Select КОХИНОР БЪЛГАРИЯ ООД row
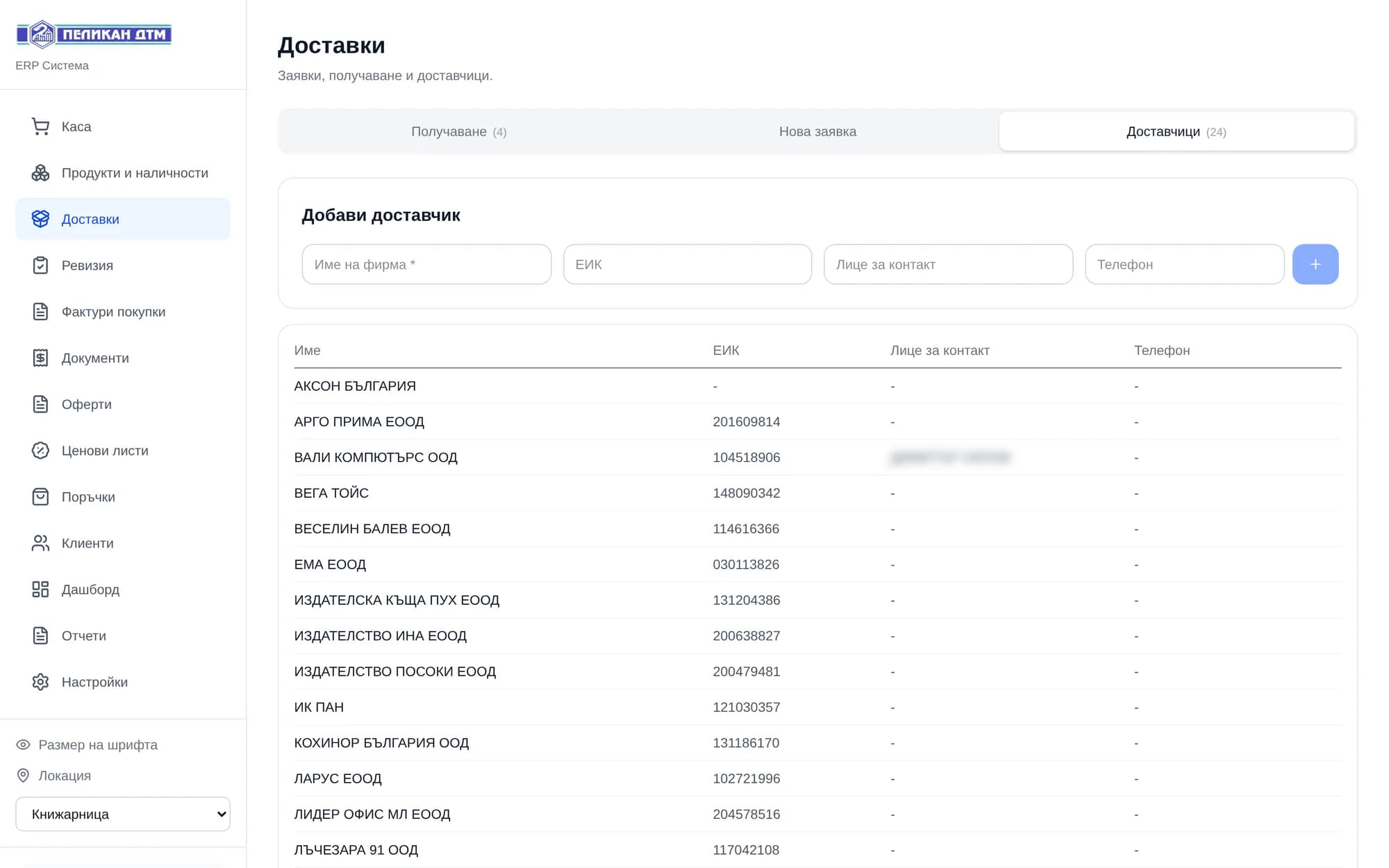Image resolution: width=1389 pixels, height=868 pixels. coord(817,743)
